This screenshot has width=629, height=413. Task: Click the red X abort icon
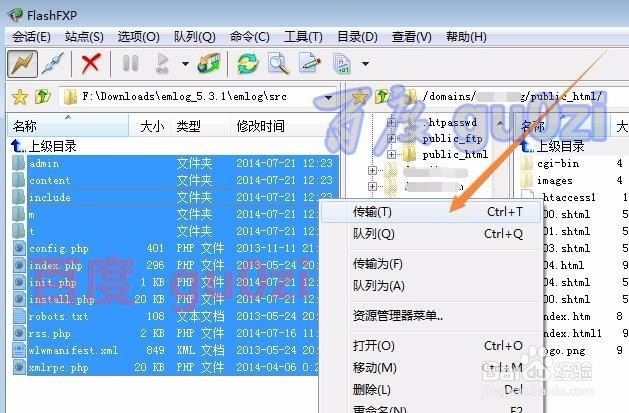[x=91, y=63]
